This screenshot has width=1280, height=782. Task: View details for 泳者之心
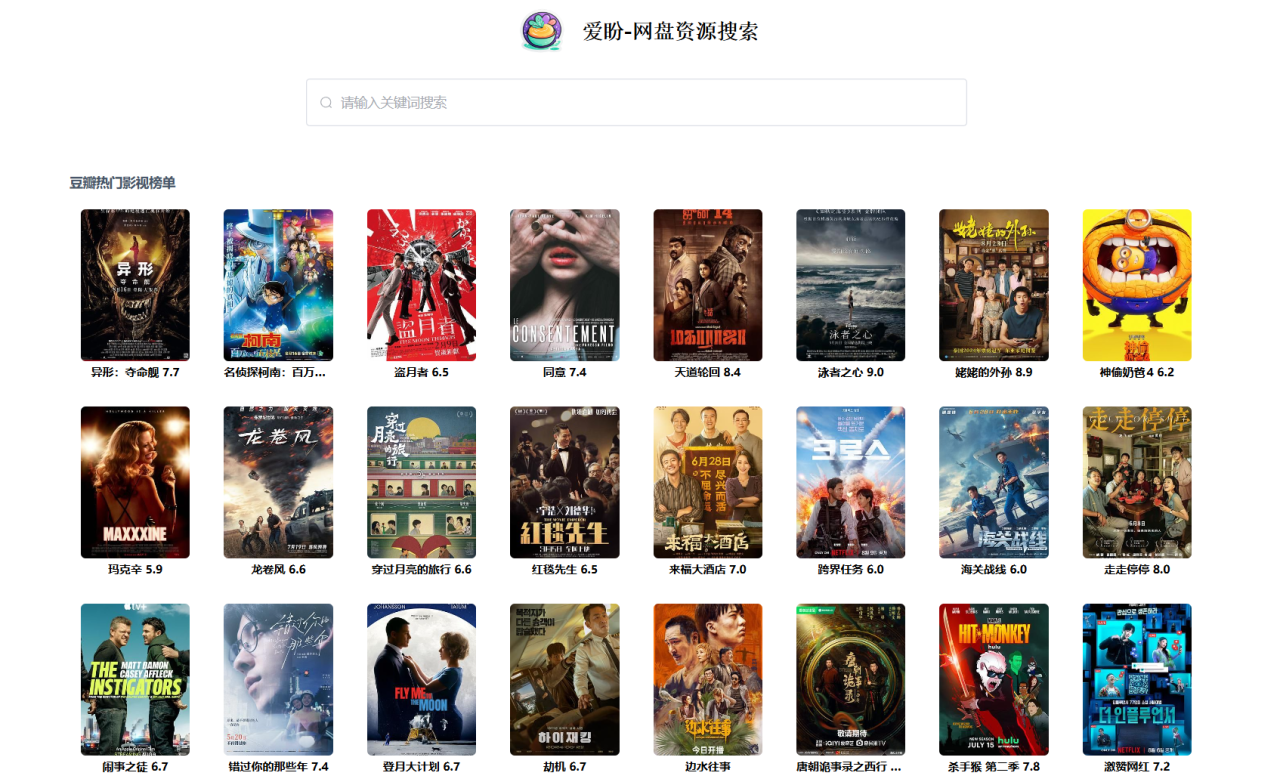click(850, 284)
